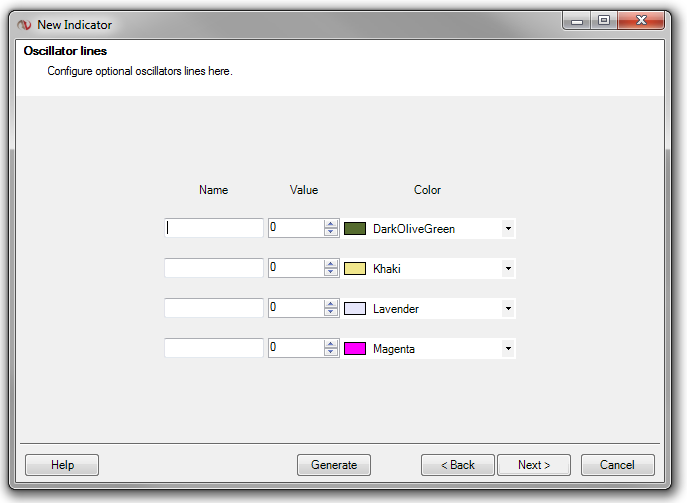This screenshot has height=503, width=687.
Task: Proceed with the Next button
Action: click(x=534, y=465)
